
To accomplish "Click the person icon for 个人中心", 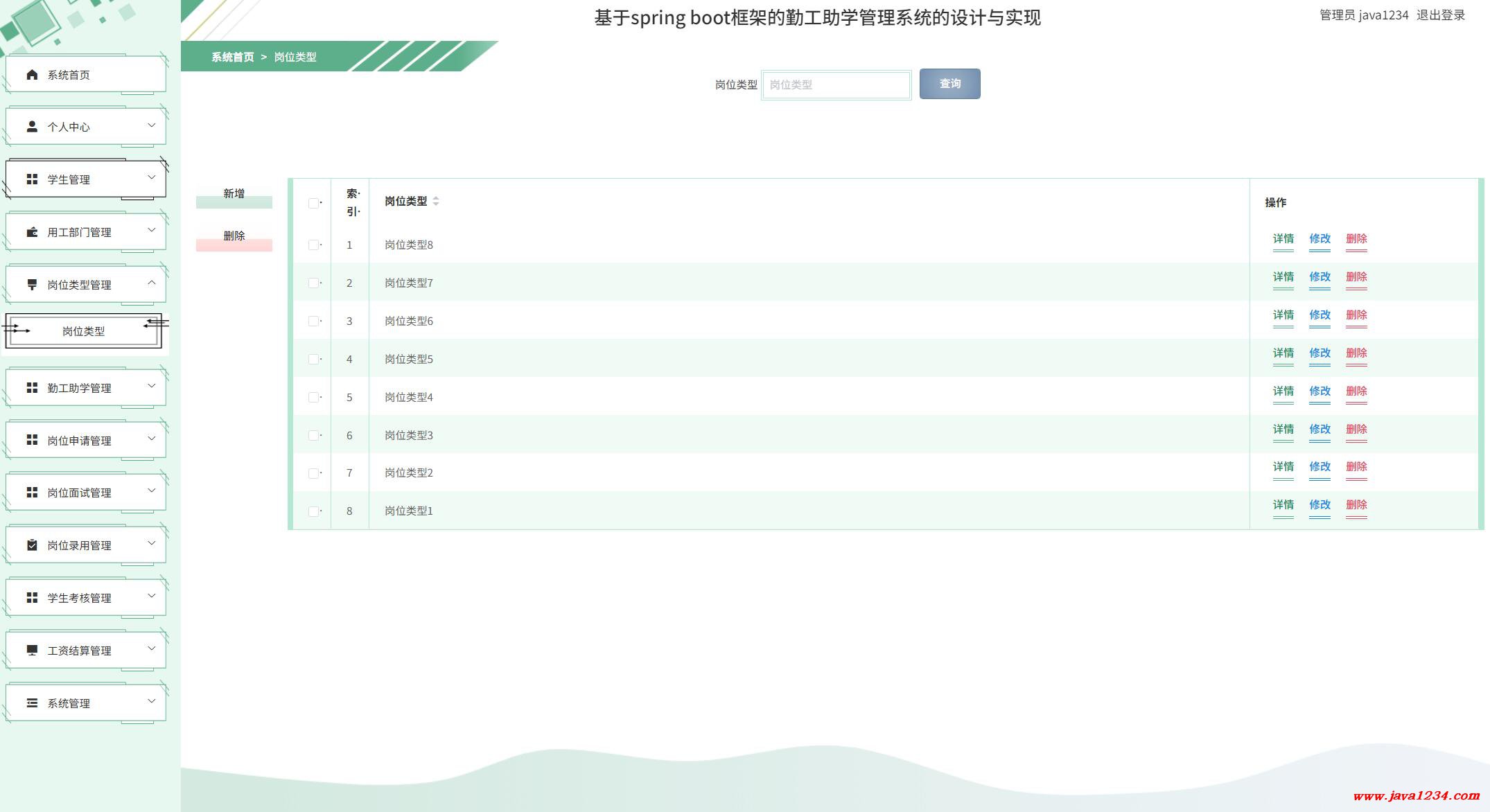I will (32, 127).
